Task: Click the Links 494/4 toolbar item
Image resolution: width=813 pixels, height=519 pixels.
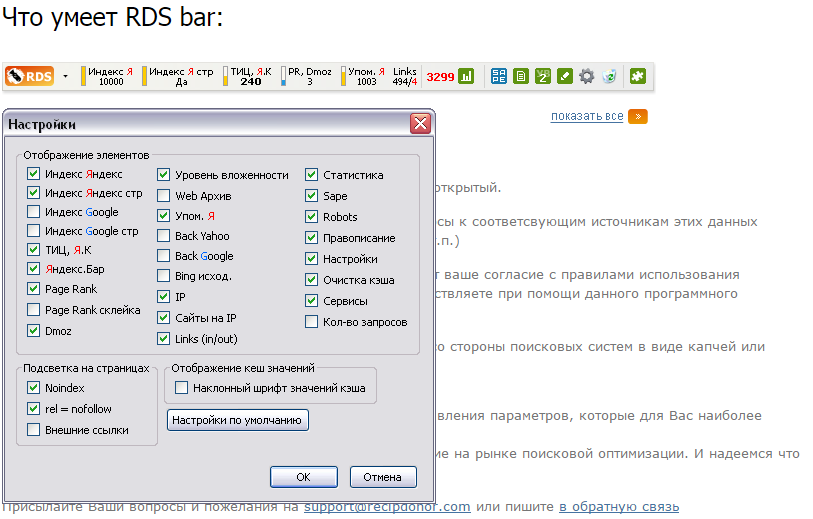Action: (x=404, y=76)
